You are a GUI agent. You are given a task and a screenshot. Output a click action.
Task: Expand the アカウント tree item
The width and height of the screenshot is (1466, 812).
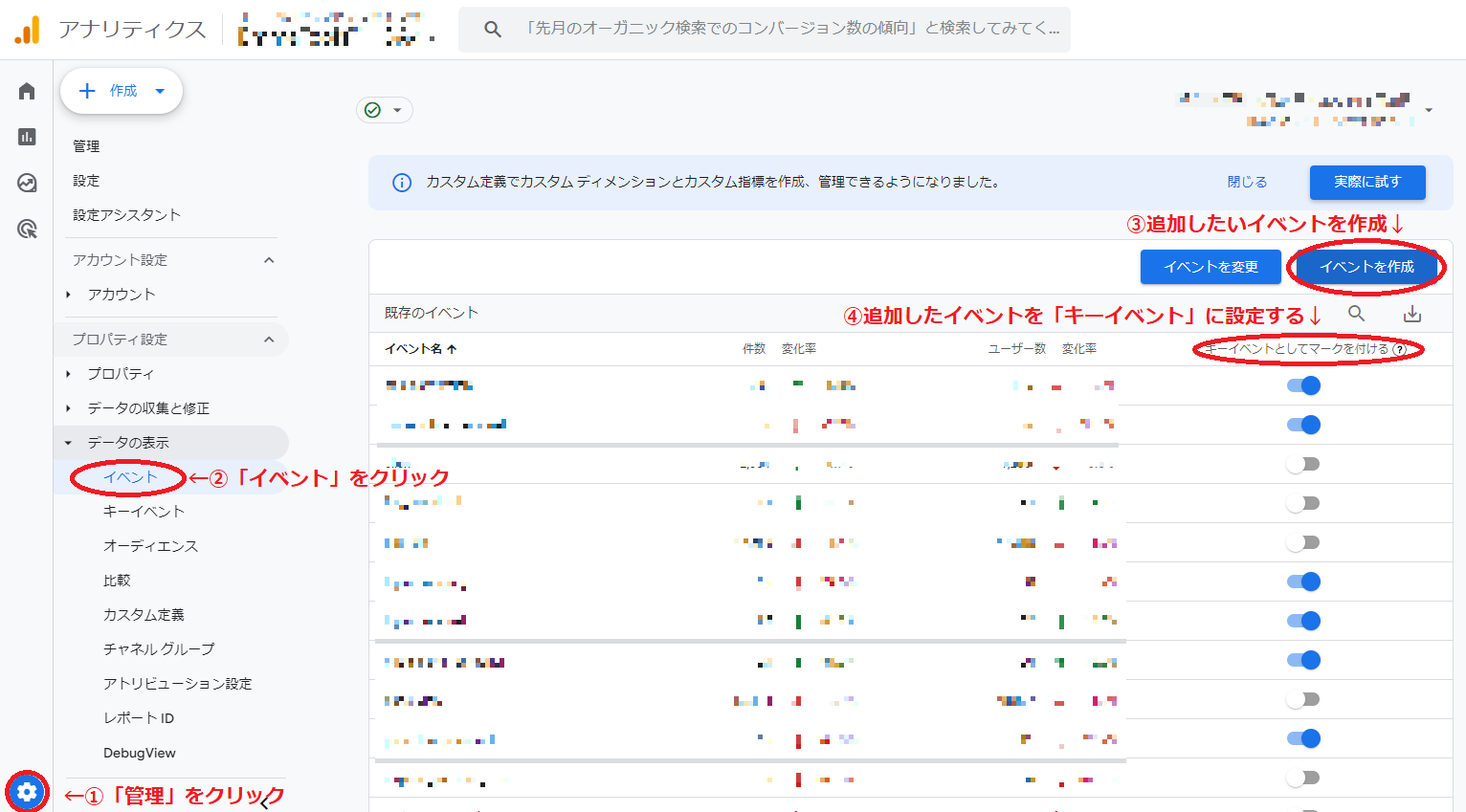[69, 295]
